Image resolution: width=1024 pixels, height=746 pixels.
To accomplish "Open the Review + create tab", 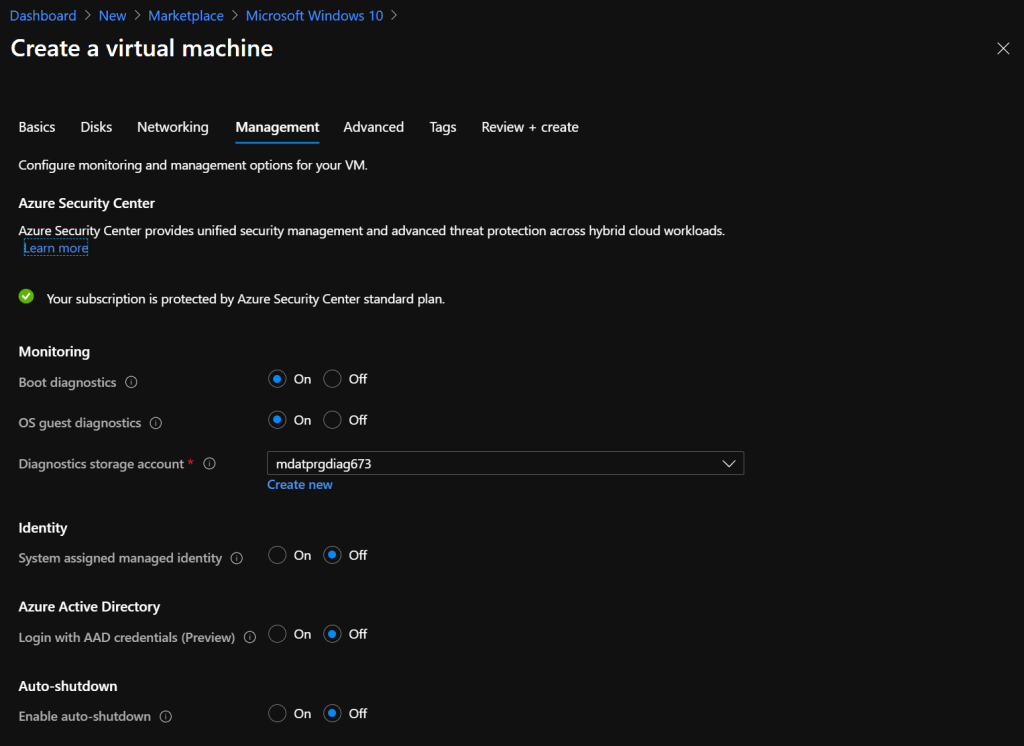I will (x=530, y=127).
